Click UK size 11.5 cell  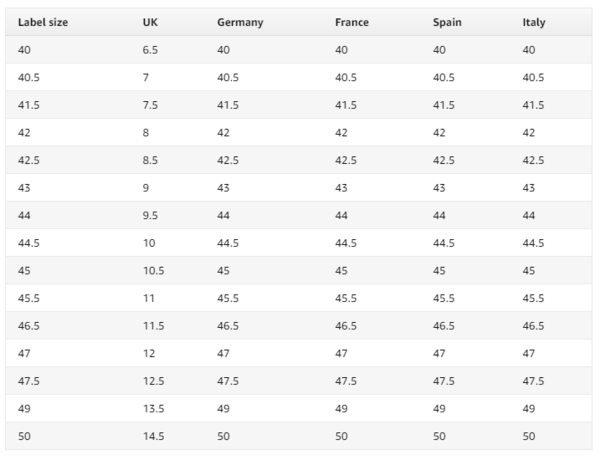click(153, 326)
